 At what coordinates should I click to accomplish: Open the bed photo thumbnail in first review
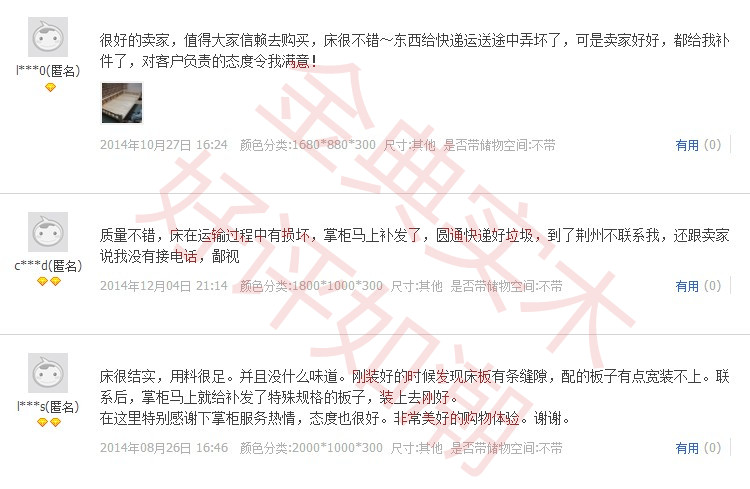coord(122,103)
